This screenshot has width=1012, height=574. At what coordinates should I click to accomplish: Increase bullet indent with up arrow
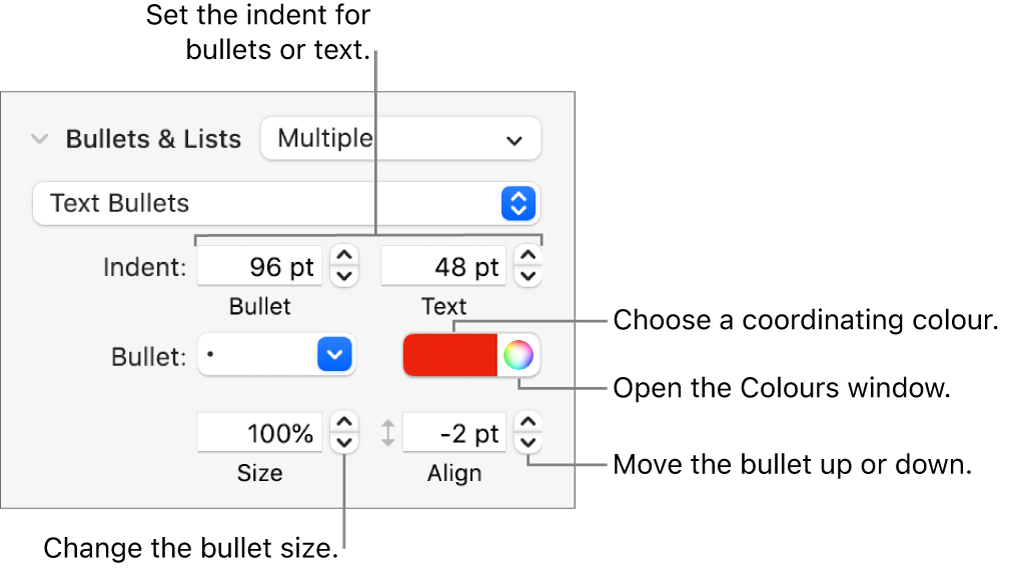(344, 258)
